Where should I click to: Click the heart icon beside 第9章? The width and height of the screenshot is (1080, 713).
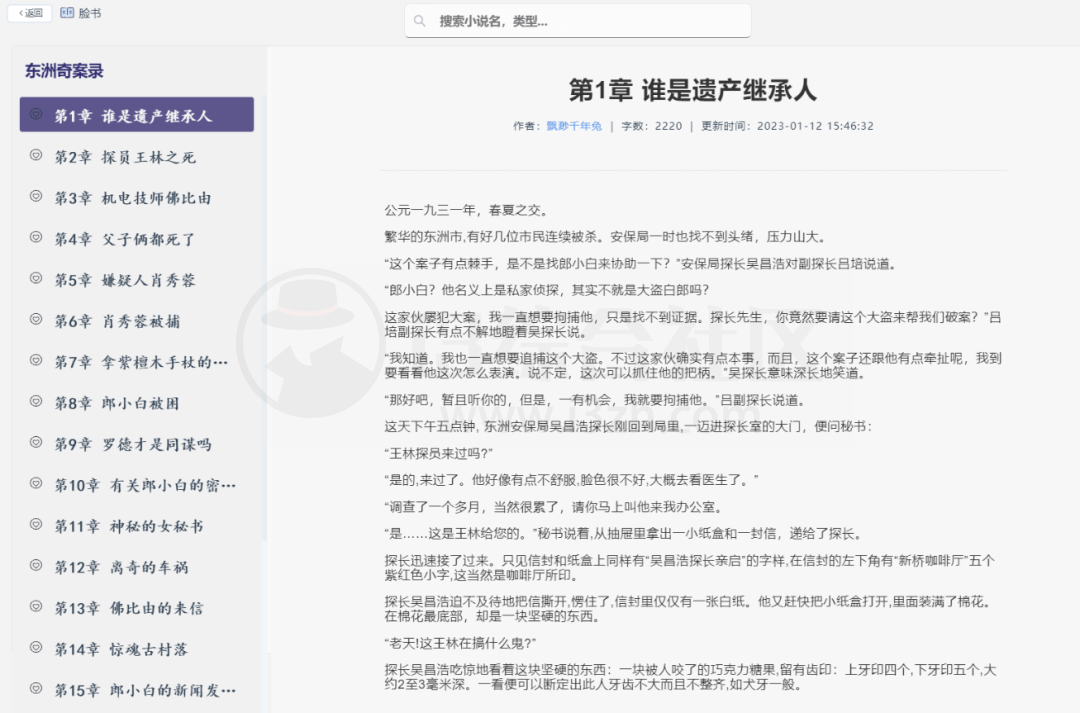pos(37,442)
